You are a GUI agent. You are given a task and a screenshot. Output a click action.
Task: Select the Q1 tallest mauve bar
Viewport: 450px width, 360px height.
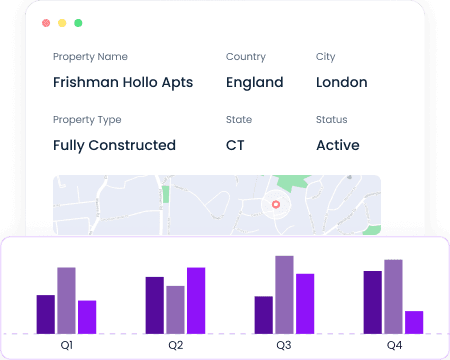[66, 300]
